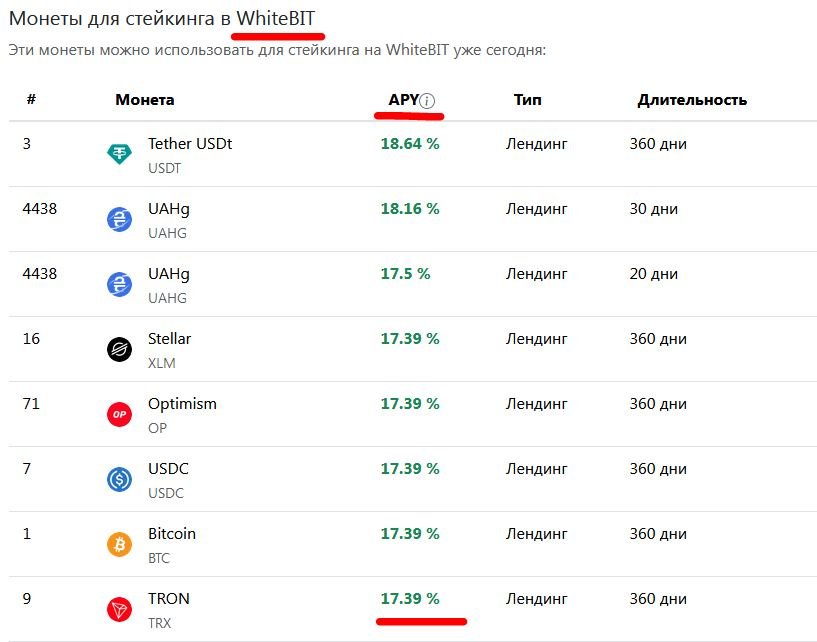
Task: Open the Optimism coin link
Action: click(182, 404)
